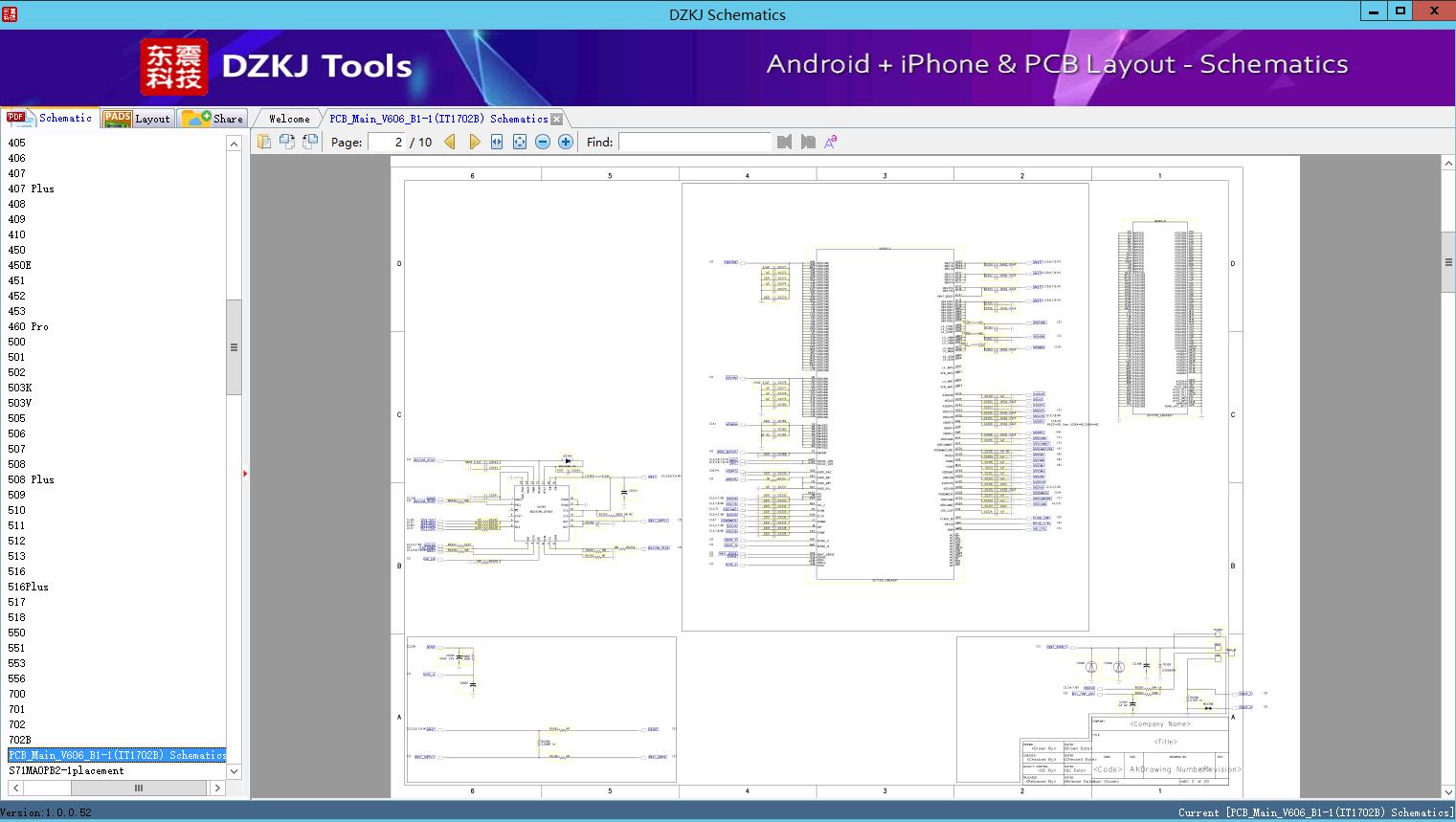Click the fit width icon
This screenshot has width=1456, height=822.
pos(497,142)
